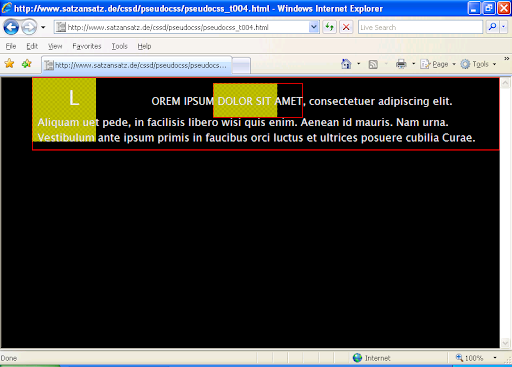Click the scrollbar up arrow
Viewport: 512px width, 367px height.
click(505, 83)
